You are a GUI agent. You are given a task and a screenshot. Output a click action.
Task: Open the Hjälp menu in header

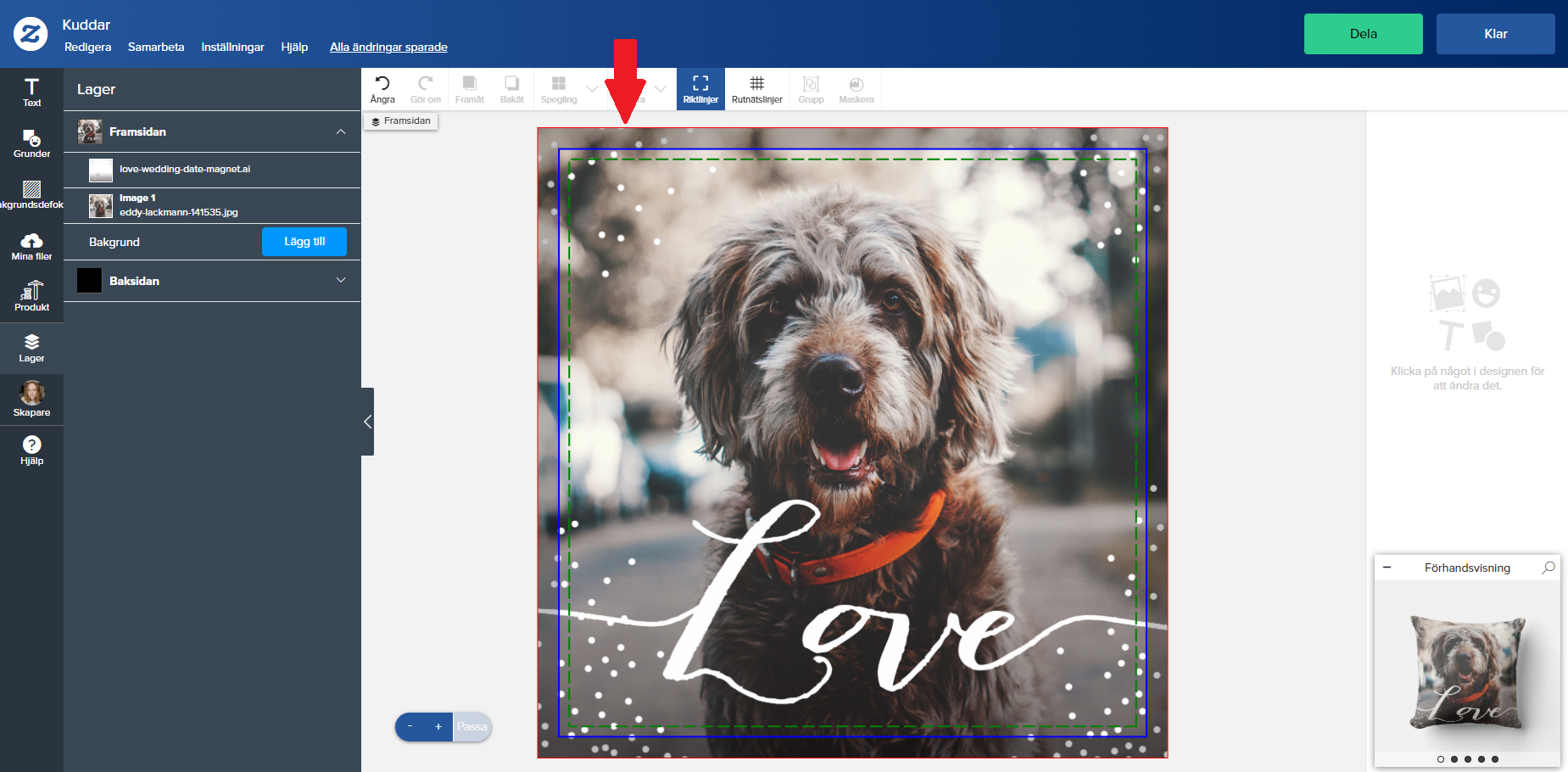(x=294, y=47)
